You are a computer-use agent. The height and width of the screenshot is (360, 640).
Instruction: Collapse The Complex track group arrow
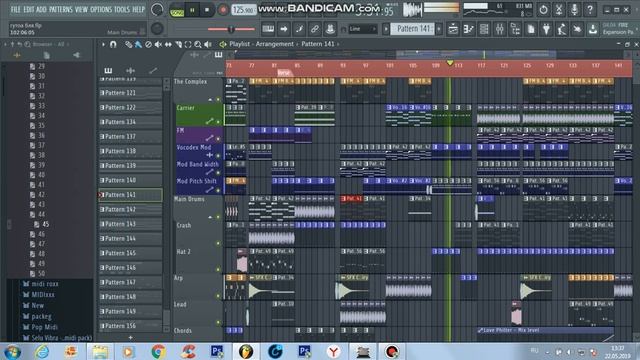click(210, 100)
